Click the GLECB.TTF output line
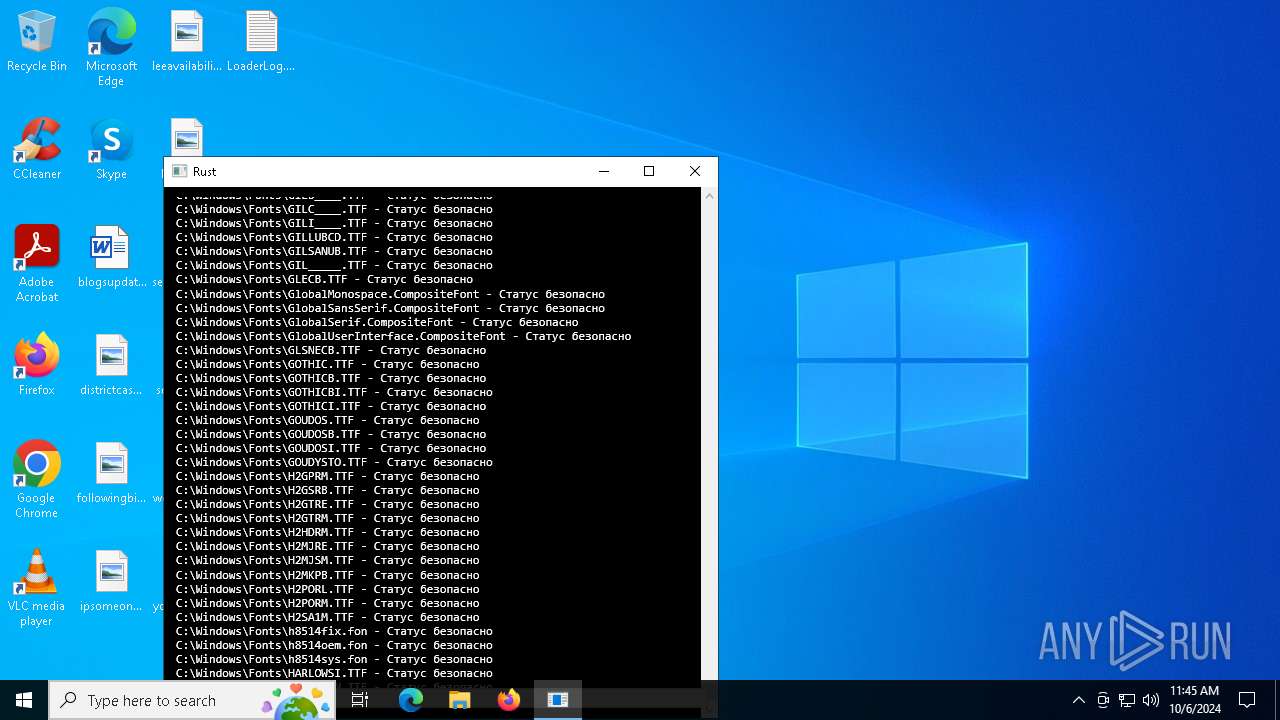 click(324, 279)
